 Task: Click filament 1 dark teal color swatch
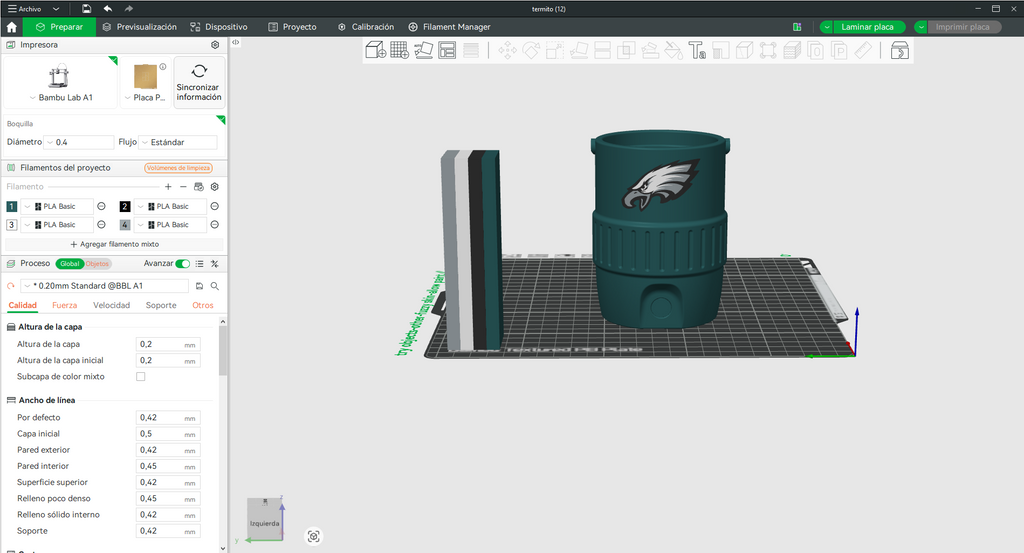[x=12, y=206]
